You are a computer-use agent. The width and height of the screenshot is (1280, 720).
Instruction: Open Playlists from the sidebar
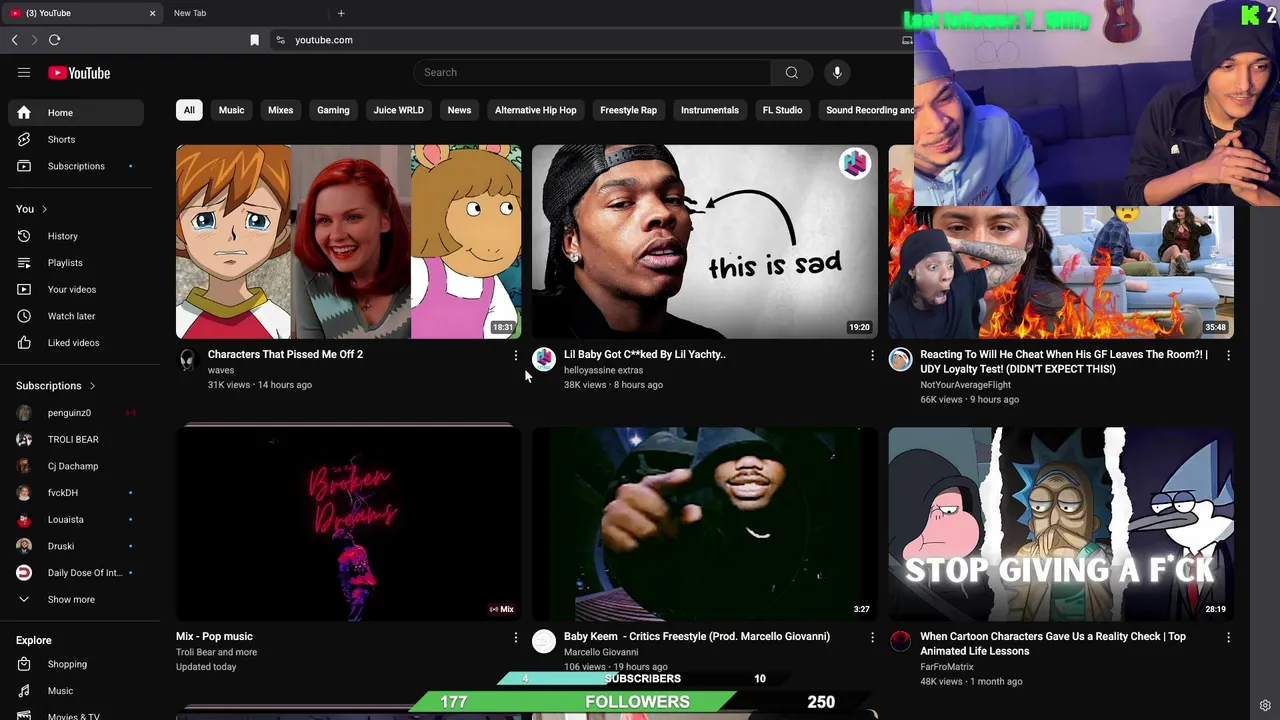76,263
